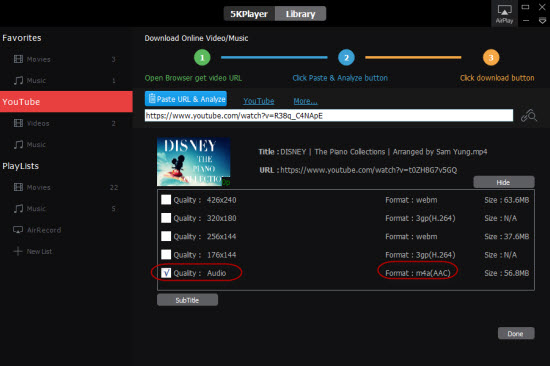Screen dimensions: 550x366
Task: Close the 5KPlayer window
Action: (x=542, y=7)
